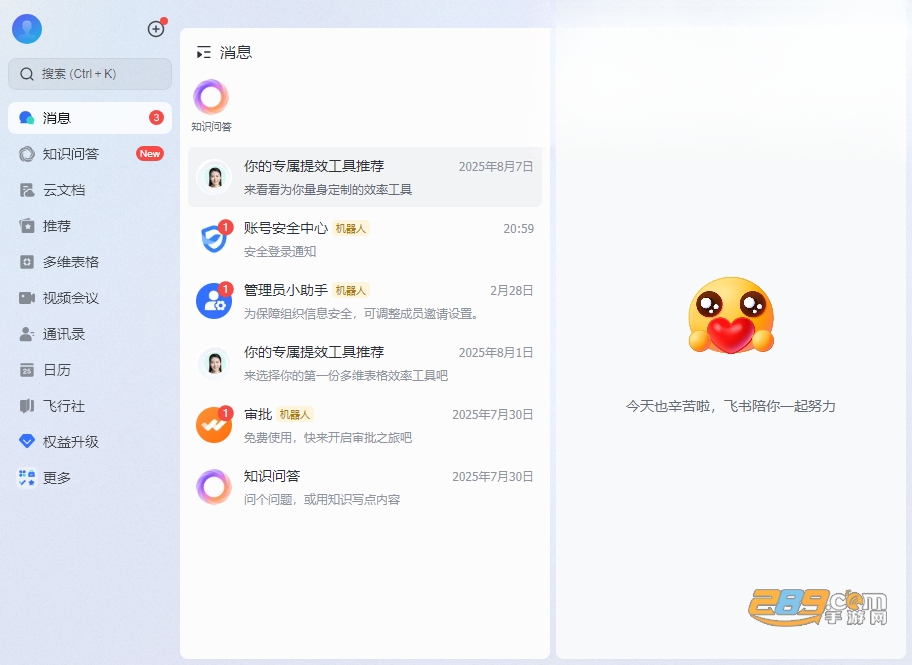Select 知识问答 sidebar item with New badge
This screenshot has width=912, height=665.
90,154
